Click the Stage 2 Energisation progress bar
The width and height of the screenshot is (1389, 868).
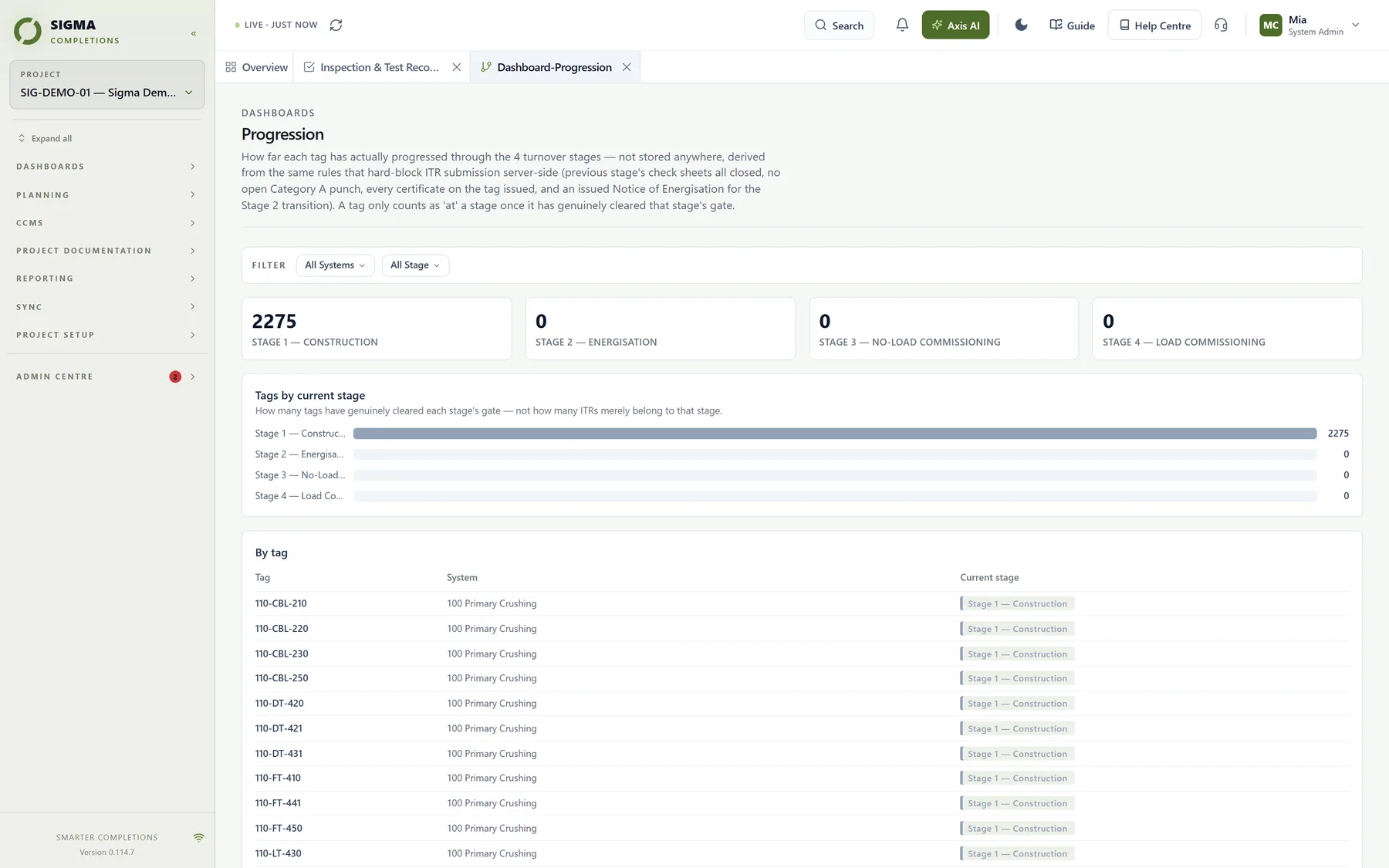click(x=835, y=454)
